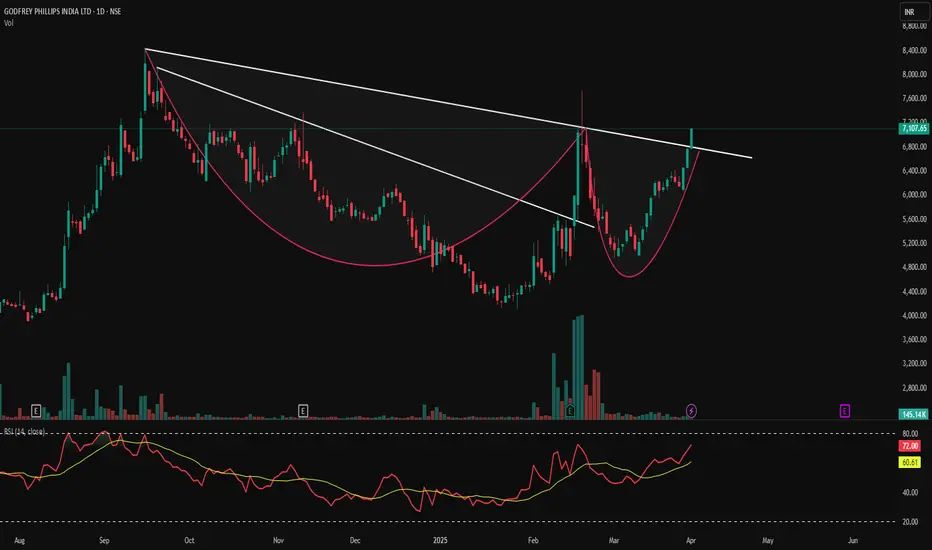Click the volume value label 145.14K

914,414
